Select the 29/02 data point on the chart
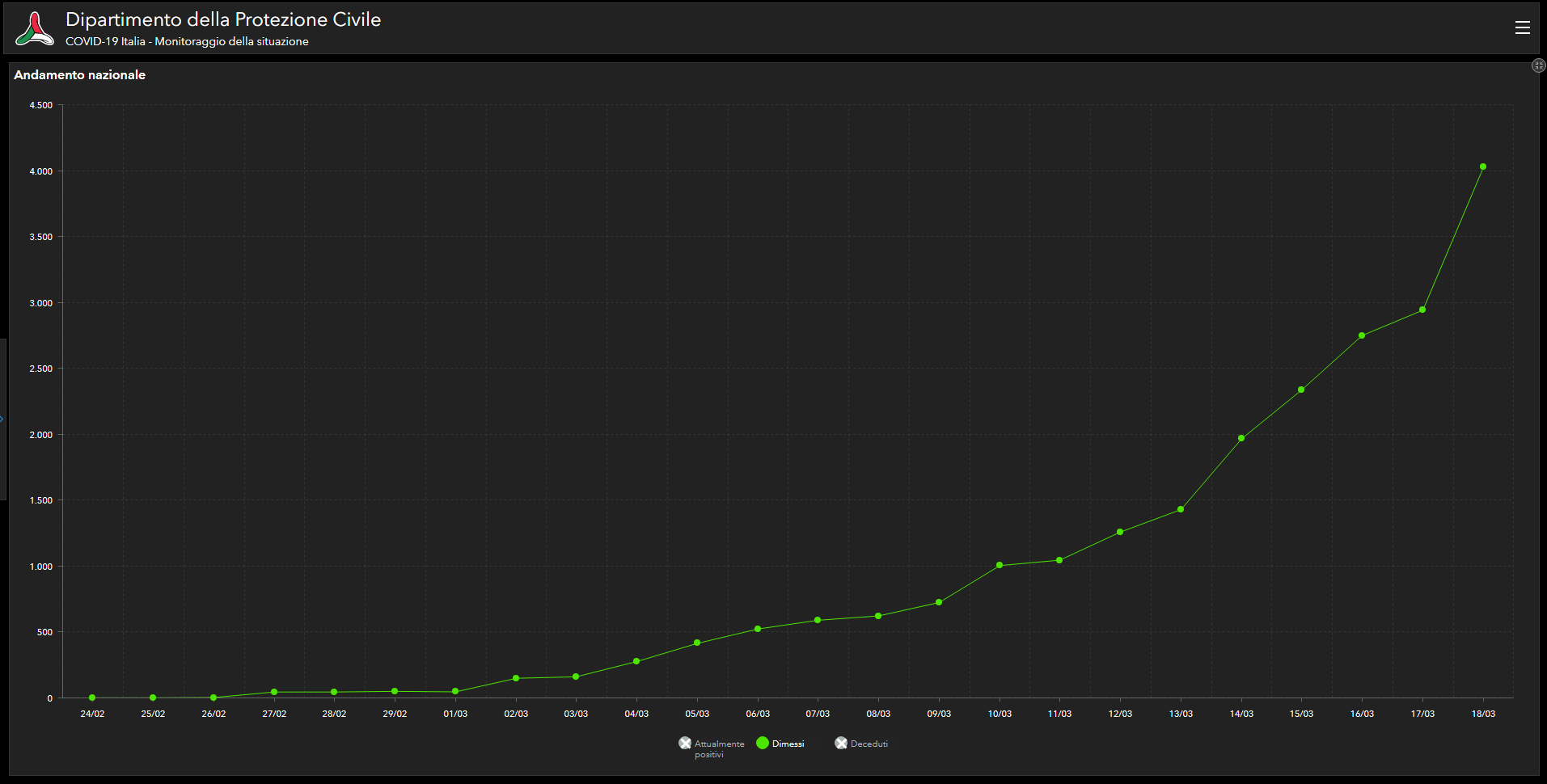The width and height of the screenshot is (1547, 784). click(395, 691)
